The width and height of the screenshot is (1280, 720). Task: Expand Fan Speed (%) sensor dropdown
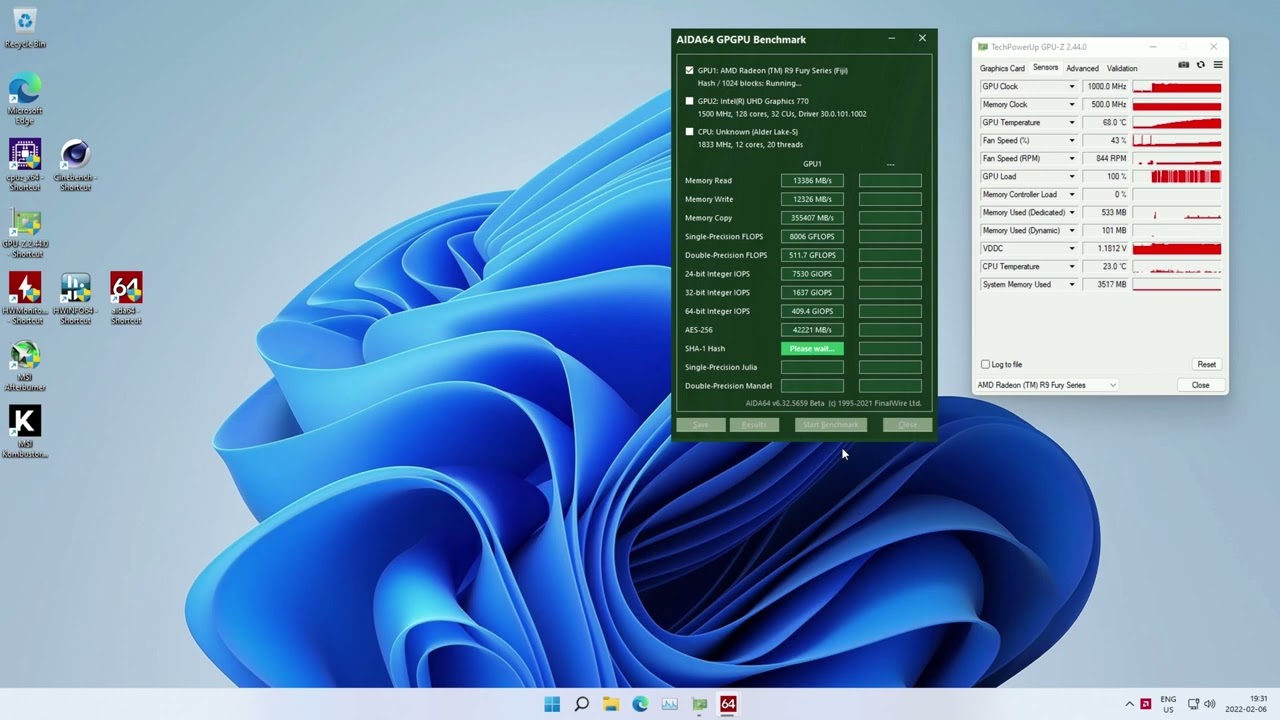pyautogui.click(x=1072, y=141)
